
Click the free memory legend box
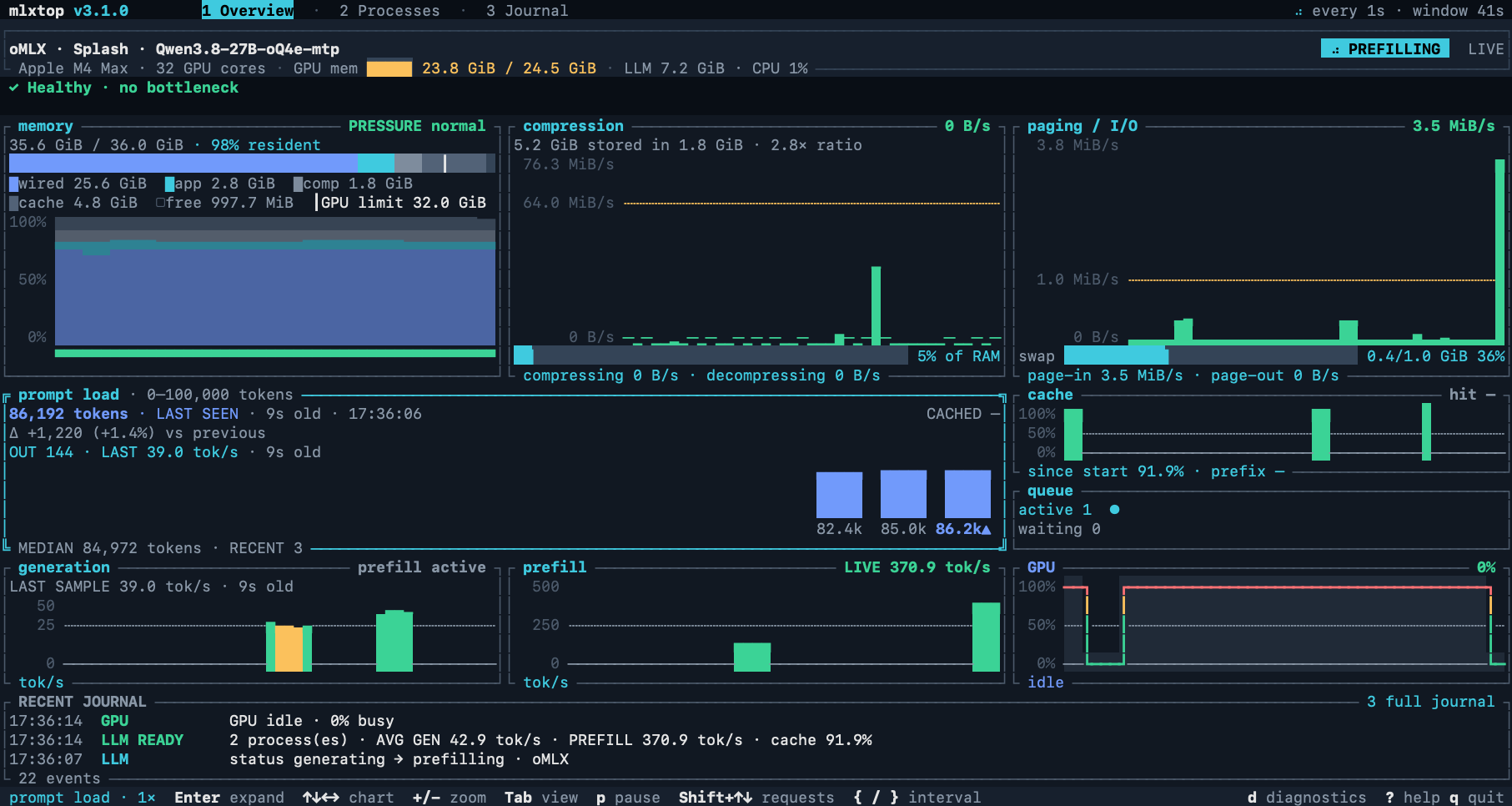[161, 203]
